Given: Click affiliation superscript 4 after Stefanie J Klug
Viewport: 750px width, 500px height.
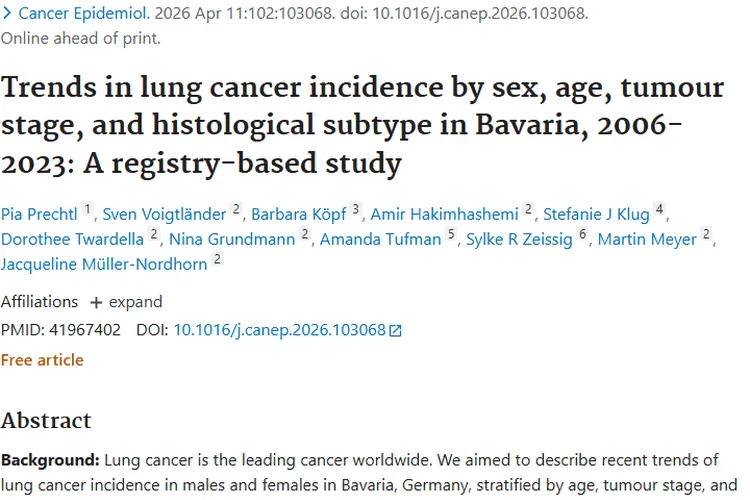Looking at the screenshot, I should (659, 209).
